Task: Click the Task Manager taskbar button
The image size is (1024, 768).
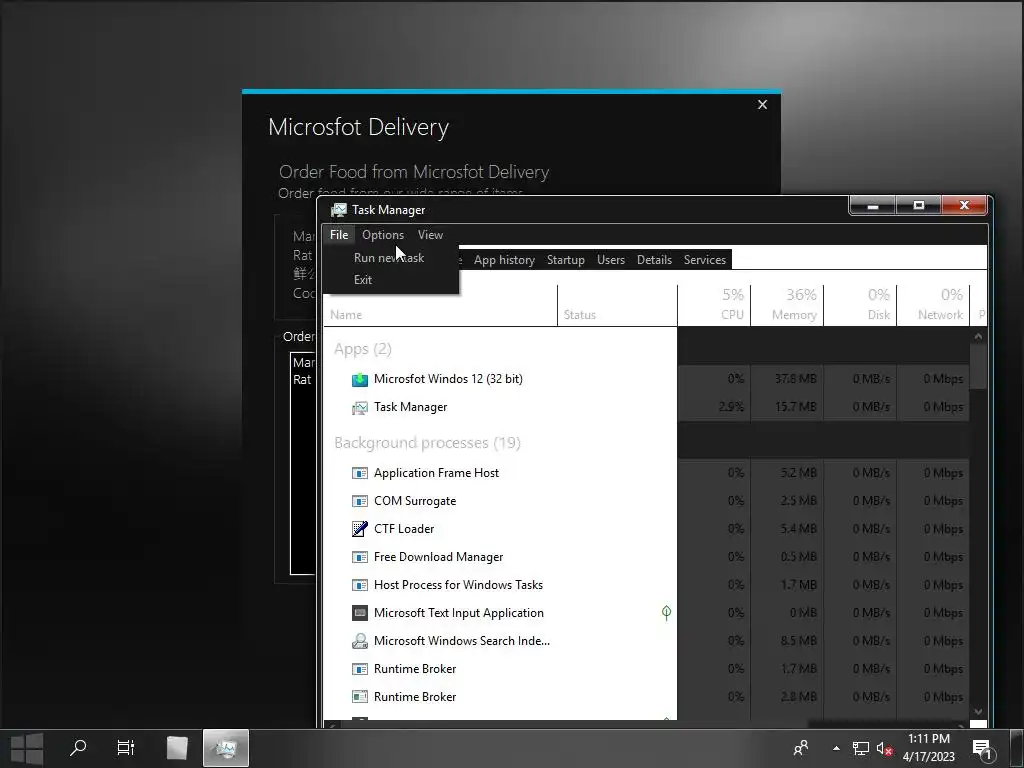Action: coord(226,748)
